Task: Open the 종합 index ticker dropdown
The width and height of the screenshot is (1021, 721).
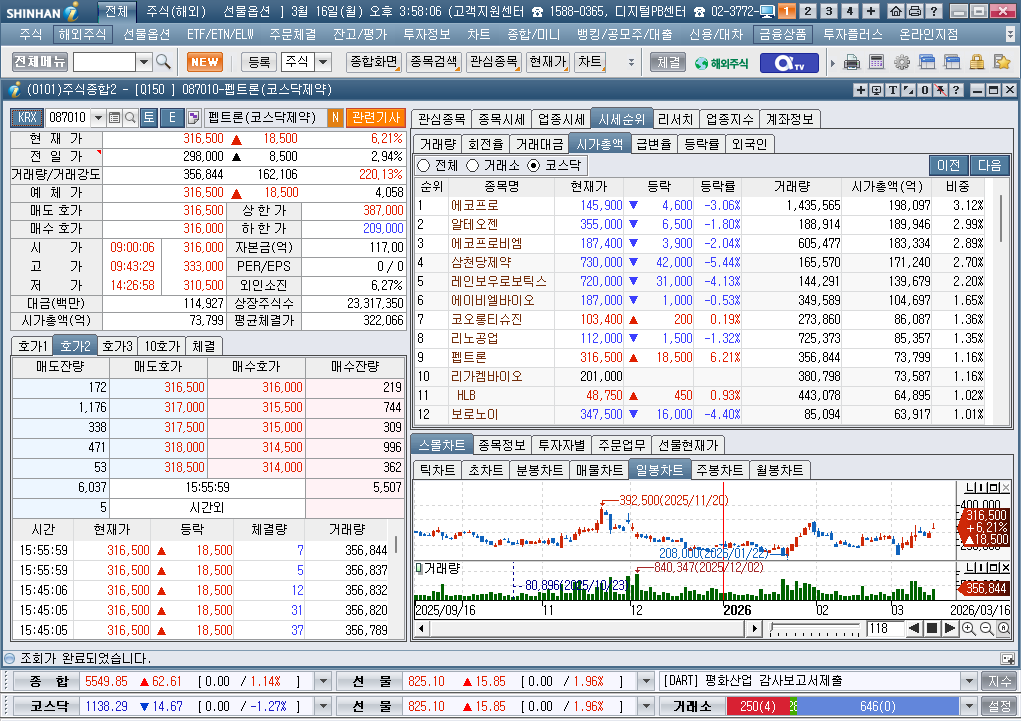Action: [323, 681]
